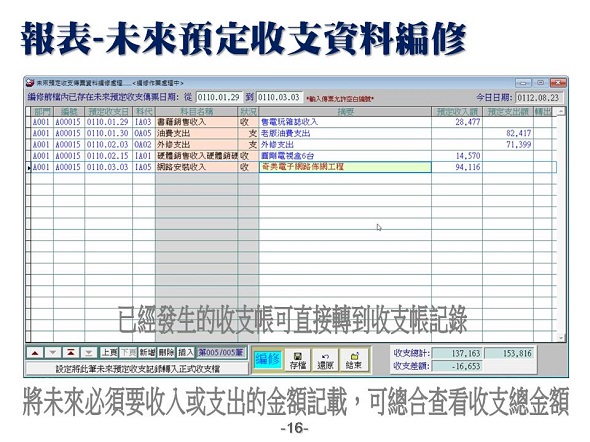Select date cell 0110.01.30
Image resolution: width=590 pixels, height=442 pixels.
pos(108,134)
